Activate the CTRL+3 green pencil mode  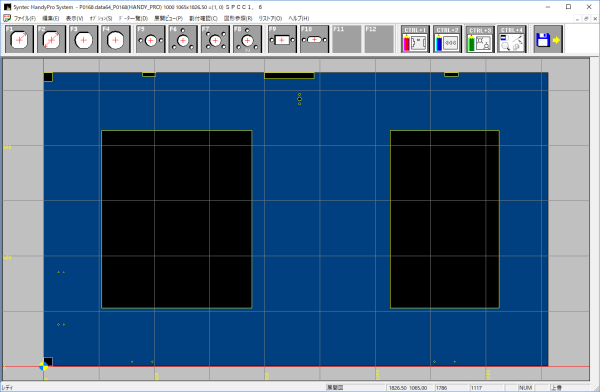[480, 39]
